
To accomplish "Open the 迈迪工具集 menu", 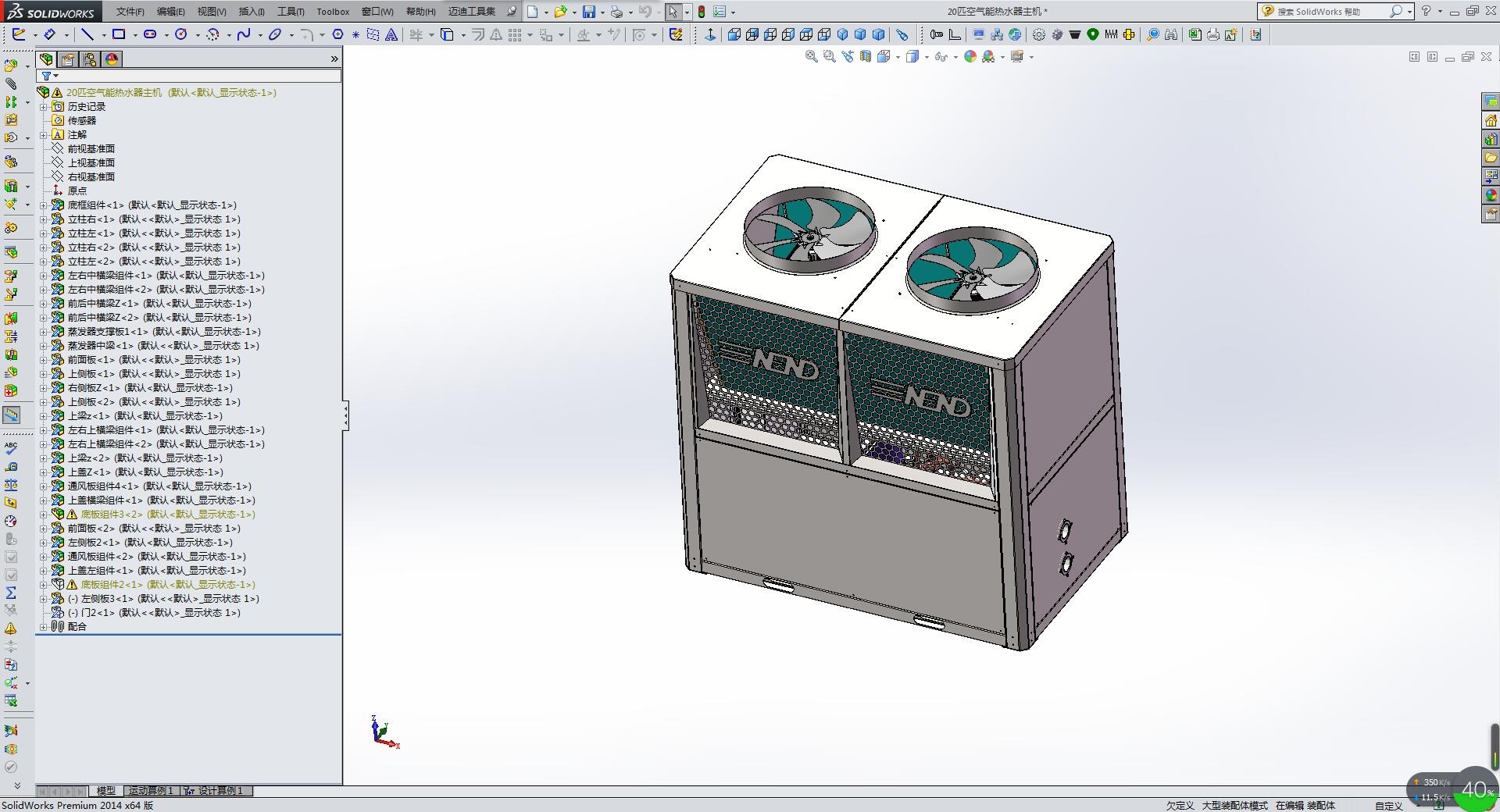I will tap(472, 12).
